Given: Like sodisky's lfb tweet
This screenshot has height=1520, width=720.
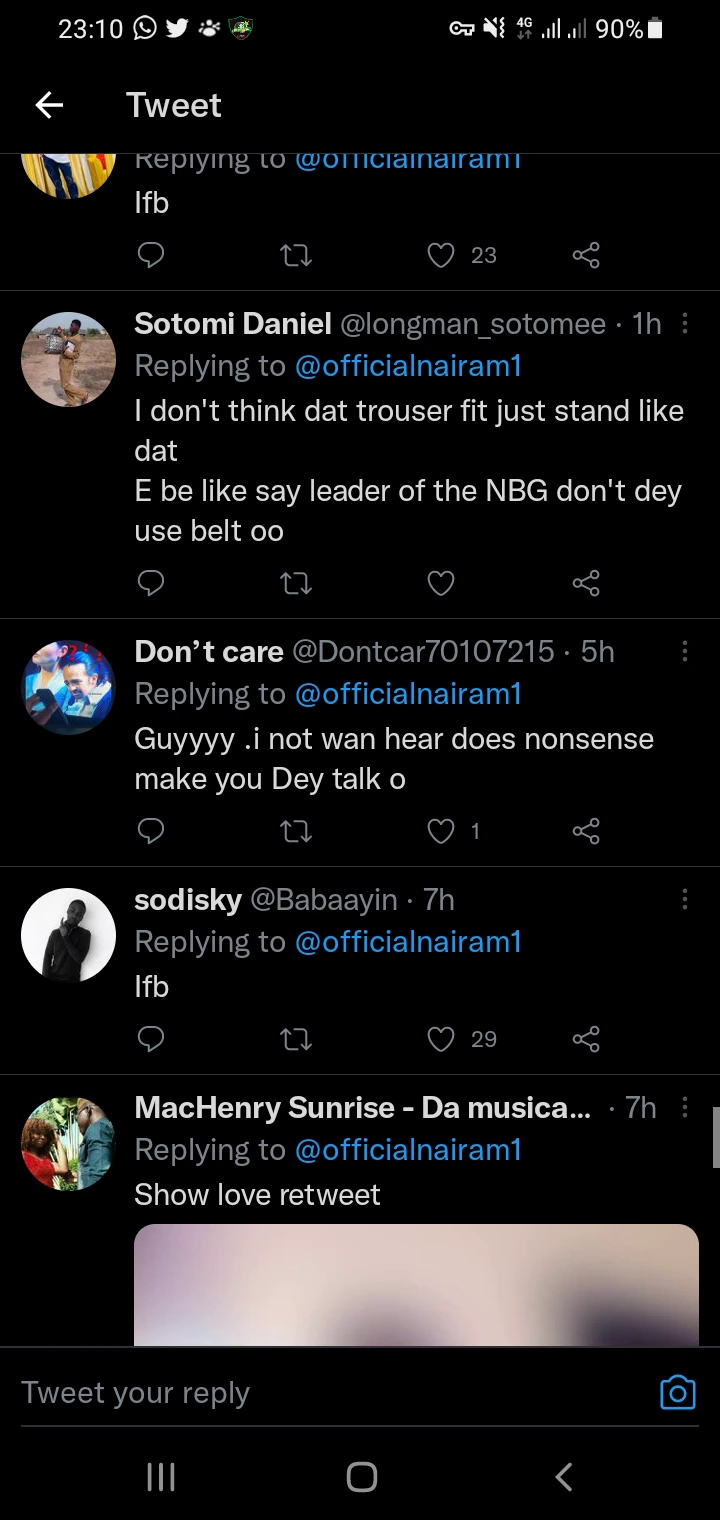Looking at the screenshot, I should point(441,1039).
